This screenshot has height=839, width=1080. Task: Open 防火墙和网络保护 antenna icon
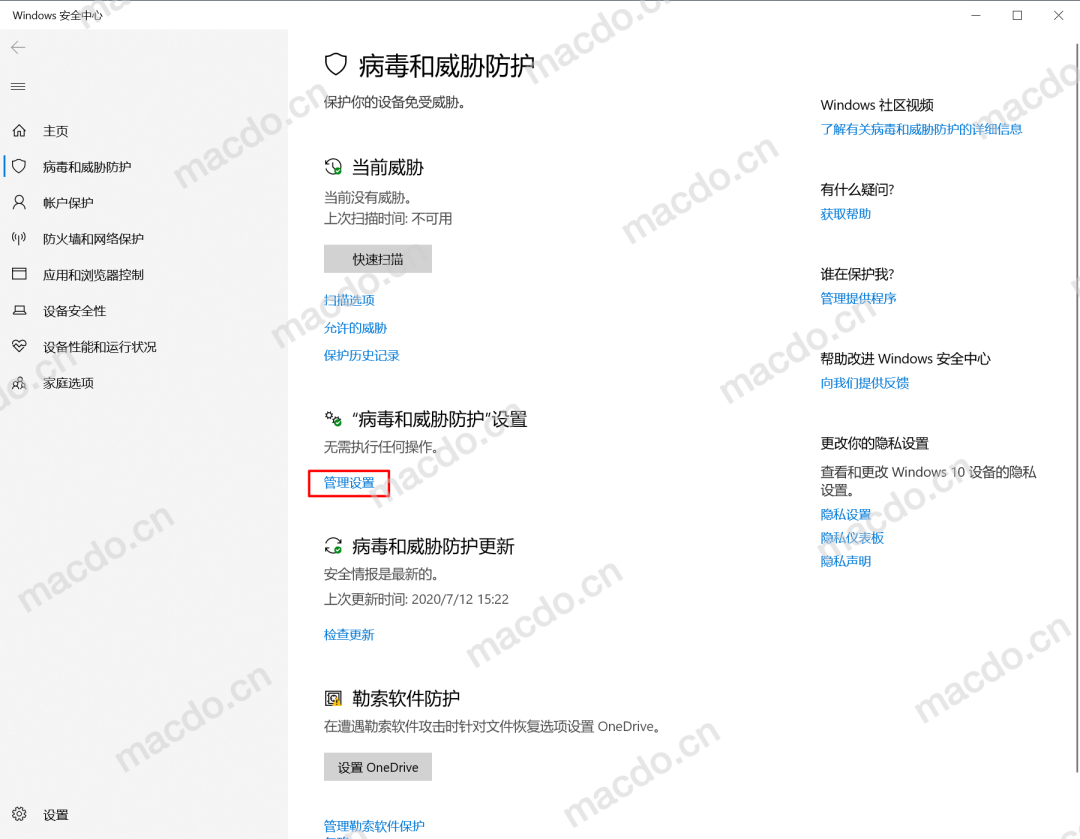point(19,238)
